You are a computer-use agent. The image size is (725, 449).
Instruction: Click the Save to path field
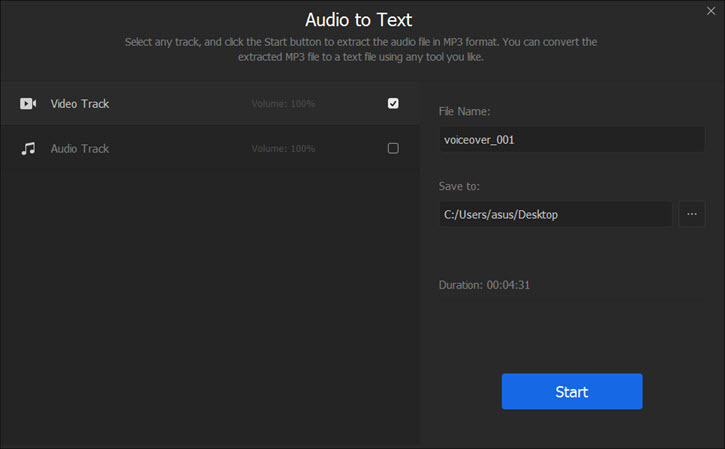pyautogui.click(x=555, y=214)
